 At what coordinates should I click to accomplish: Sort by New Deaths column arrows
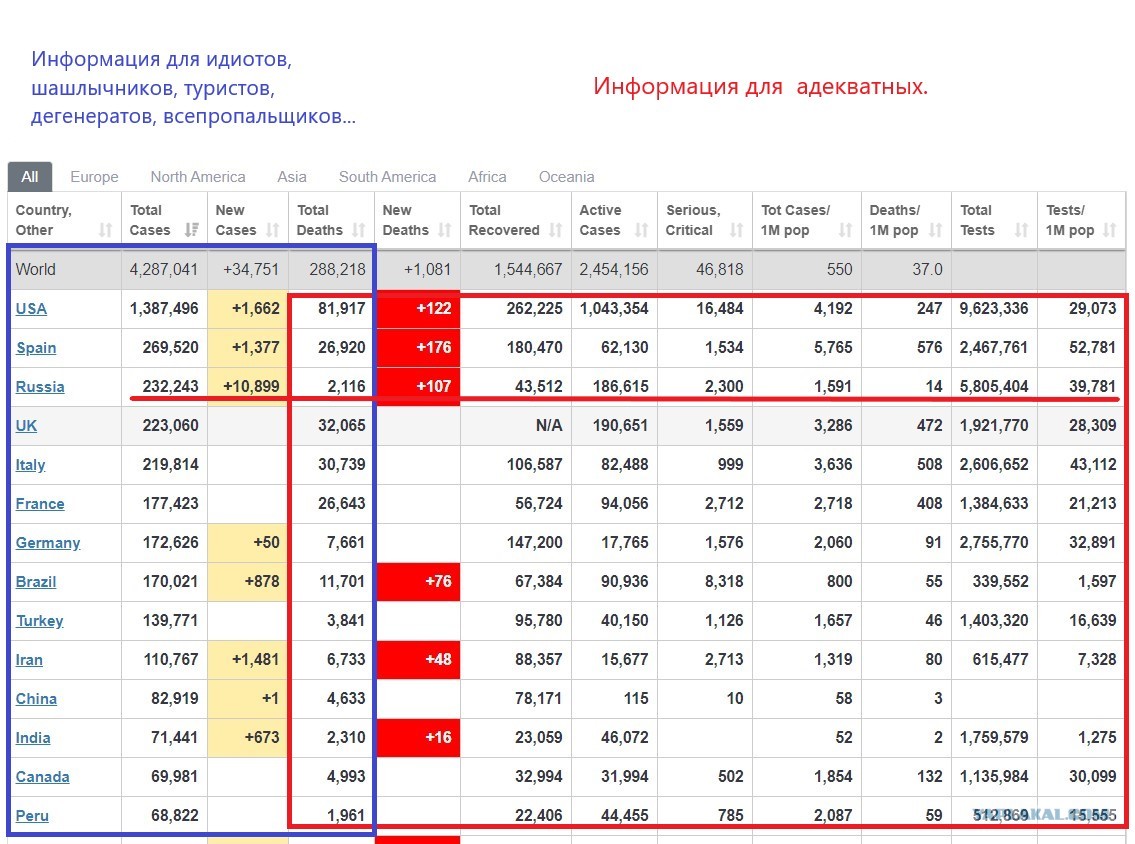coord(445,230)
